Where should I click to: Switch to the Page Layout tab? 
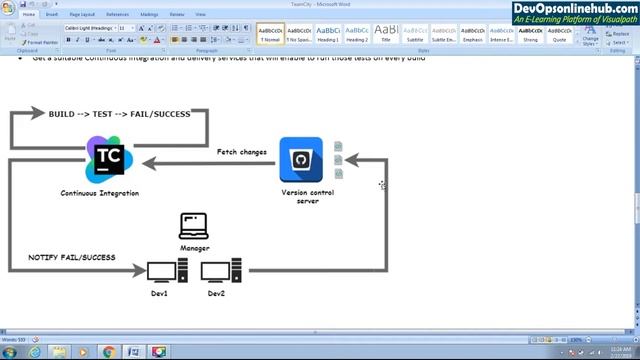[x=82, y=14]
